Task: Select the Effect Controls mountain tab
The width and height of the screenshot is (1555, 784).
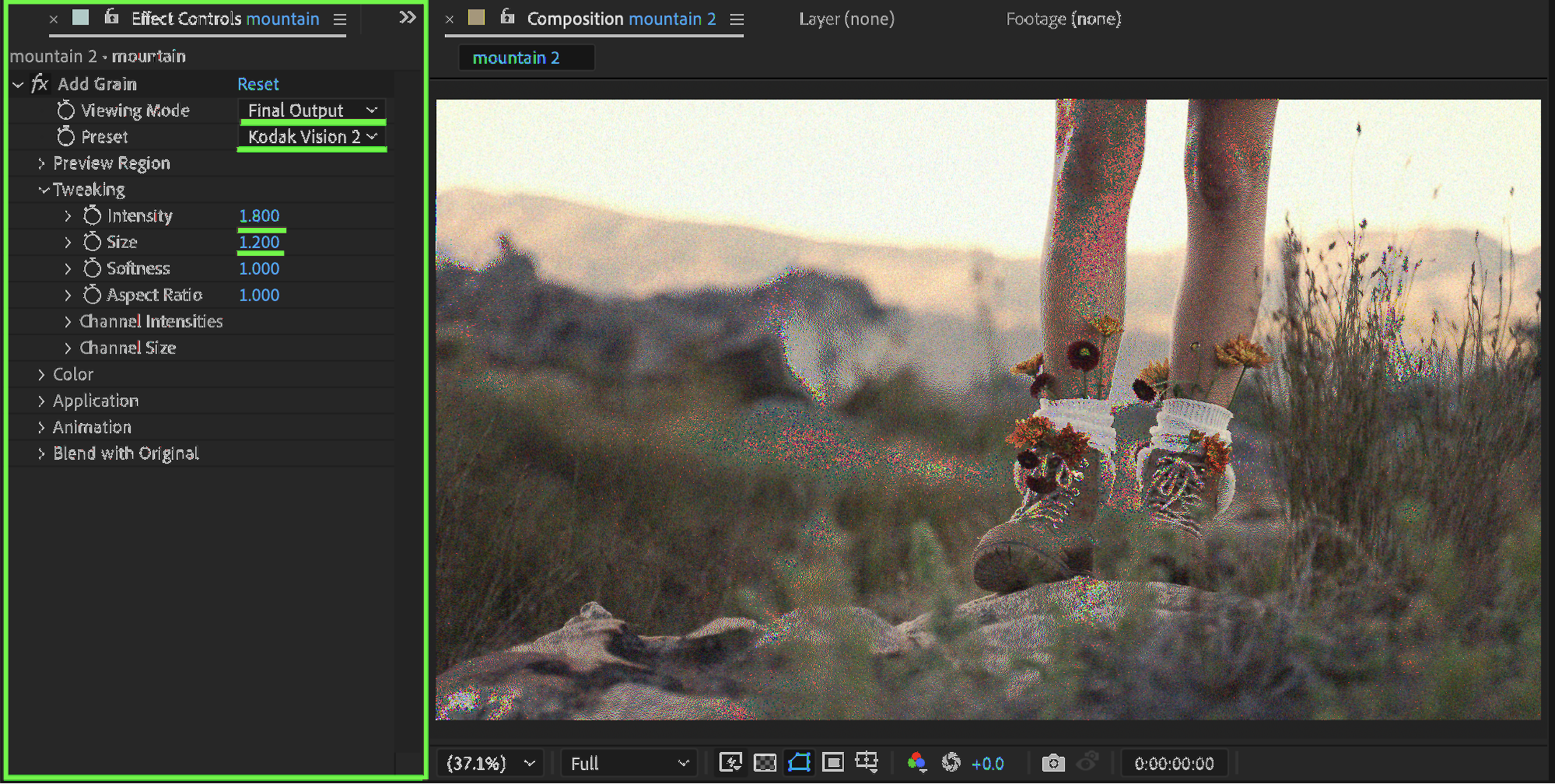Action: (225, 19)
